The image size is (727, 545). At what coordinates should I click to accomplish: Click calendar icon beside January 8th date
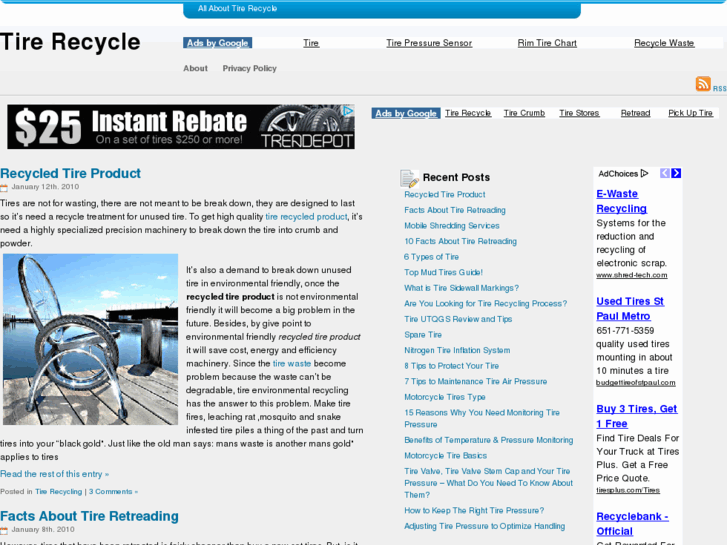tap(4, 530)
